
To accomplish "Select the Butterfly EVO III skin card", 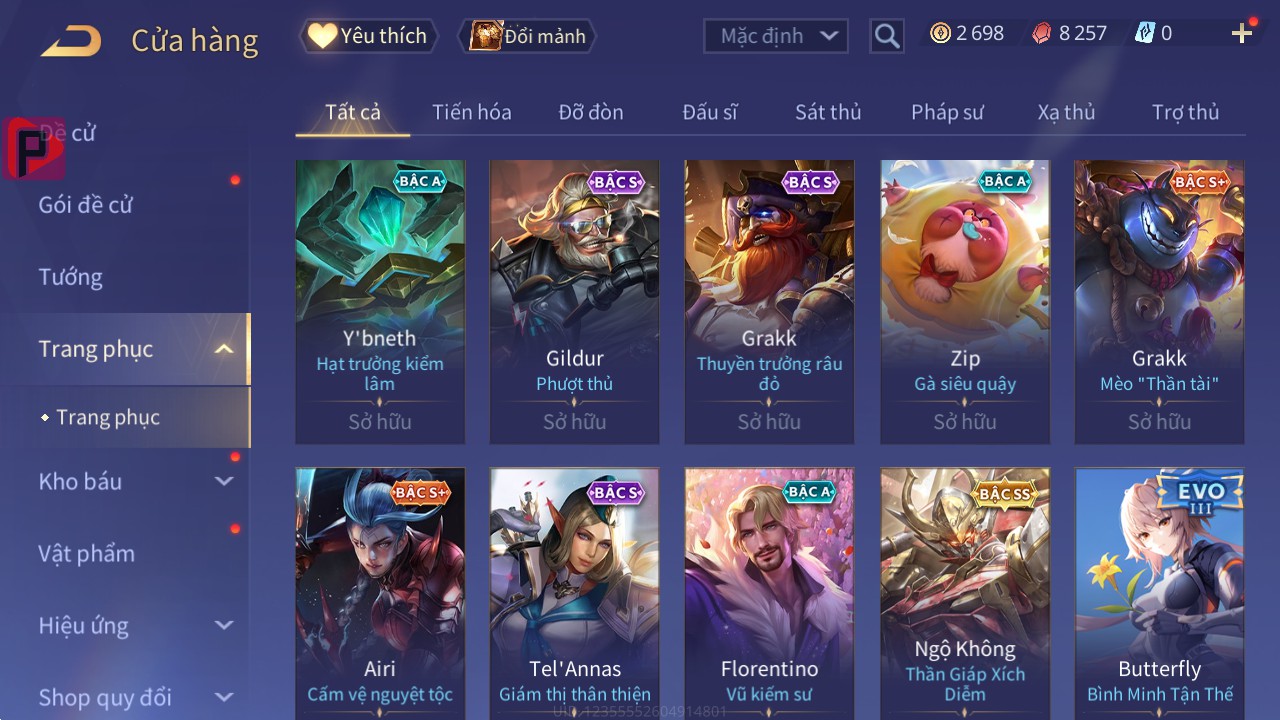I will point(1160,594).
